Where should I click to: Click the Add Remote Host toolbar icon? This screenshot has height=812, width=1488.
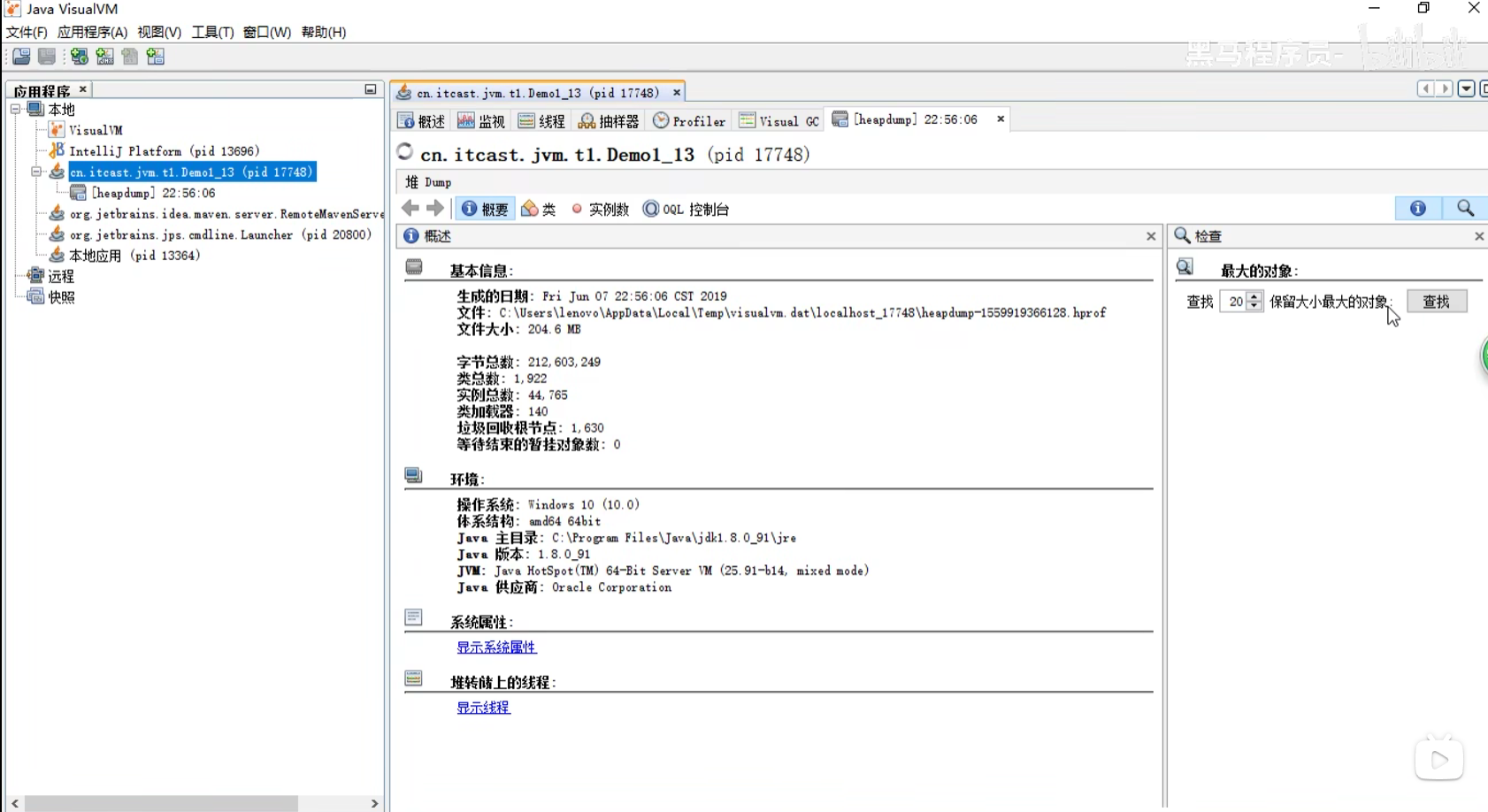pos(80,57)
